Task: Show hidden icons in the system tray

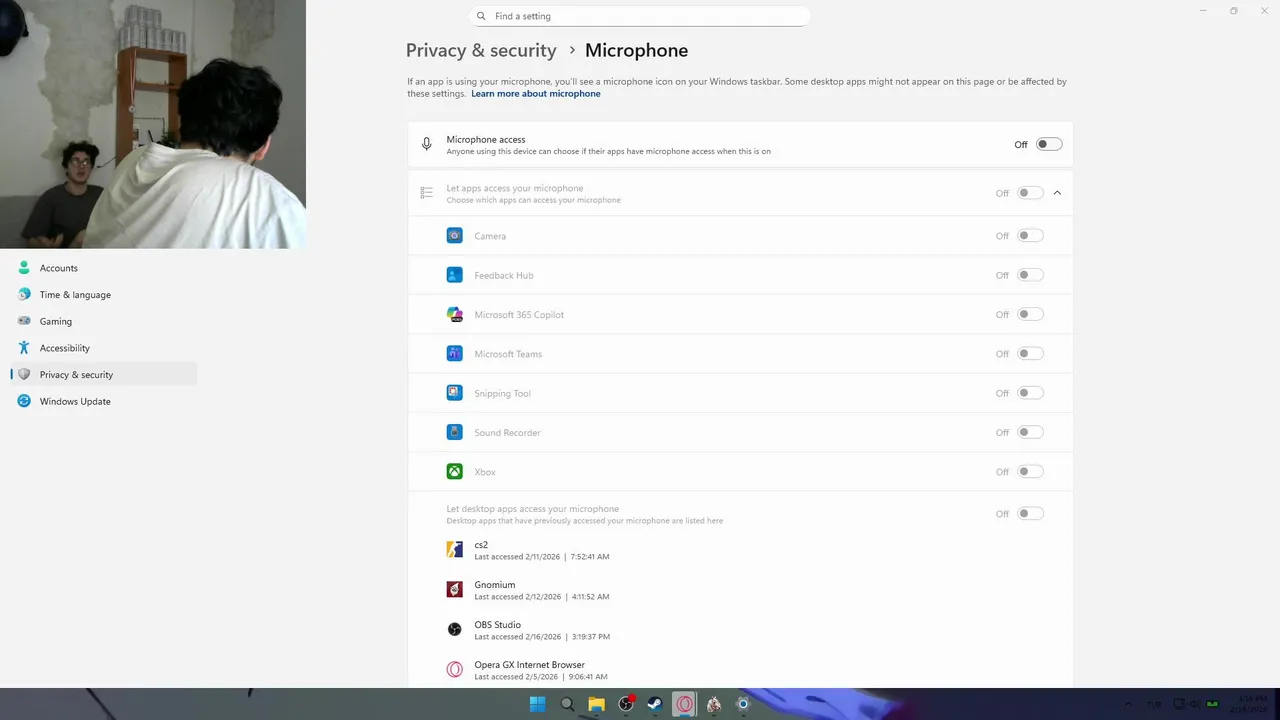Action: 1128,704
